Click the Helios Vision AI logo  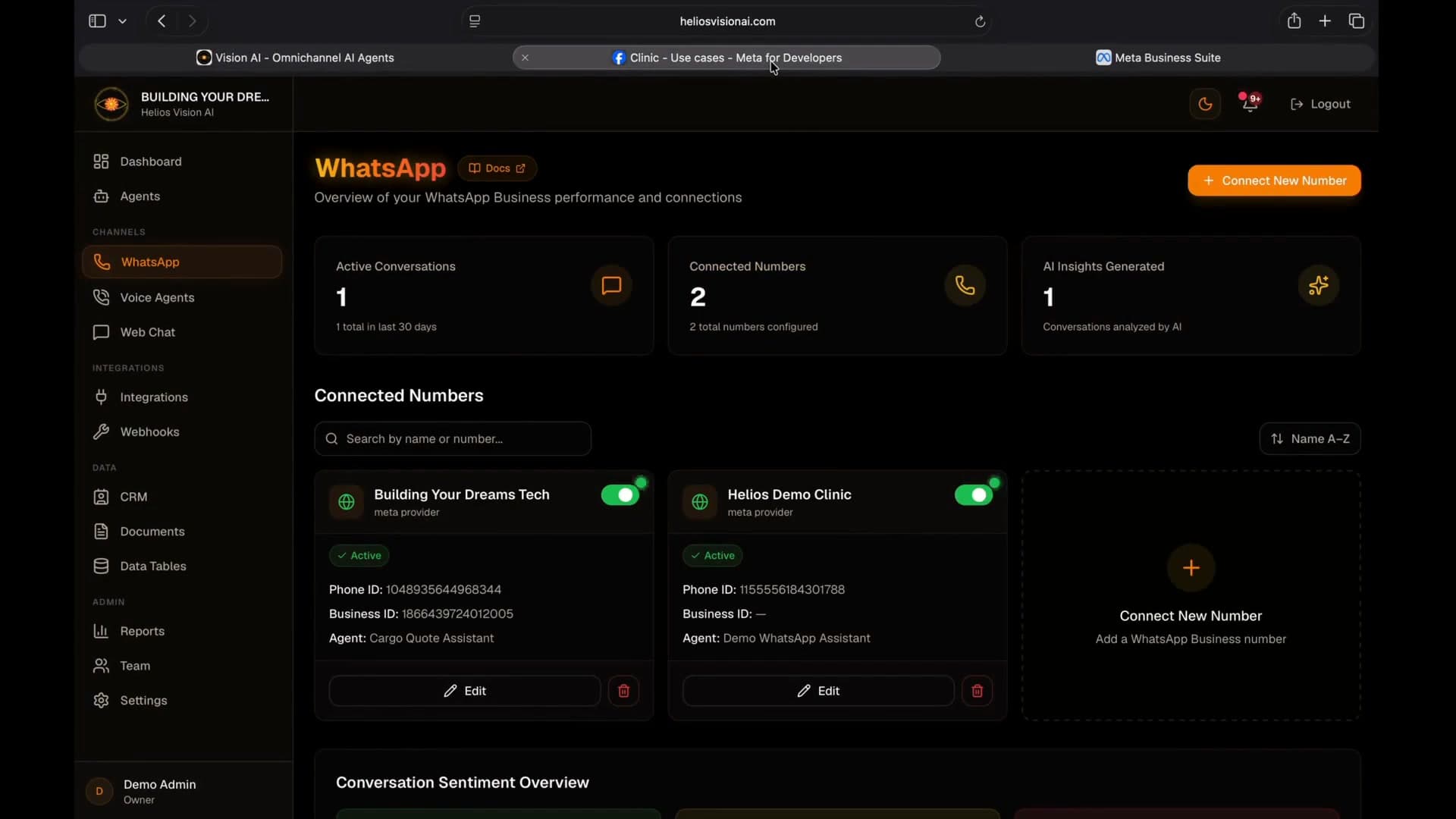[111, 104]
